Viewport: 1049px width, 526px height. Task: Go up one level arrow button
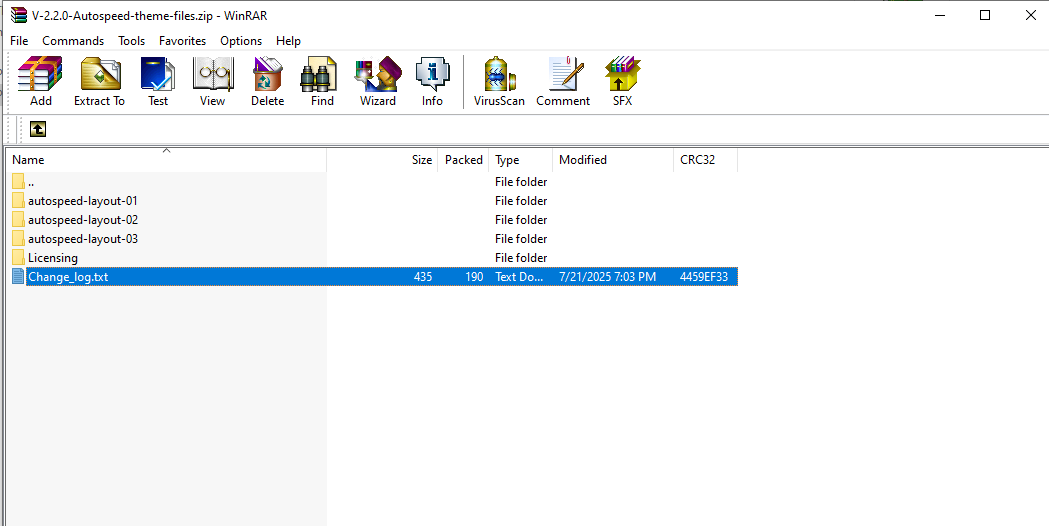point(38,129)
